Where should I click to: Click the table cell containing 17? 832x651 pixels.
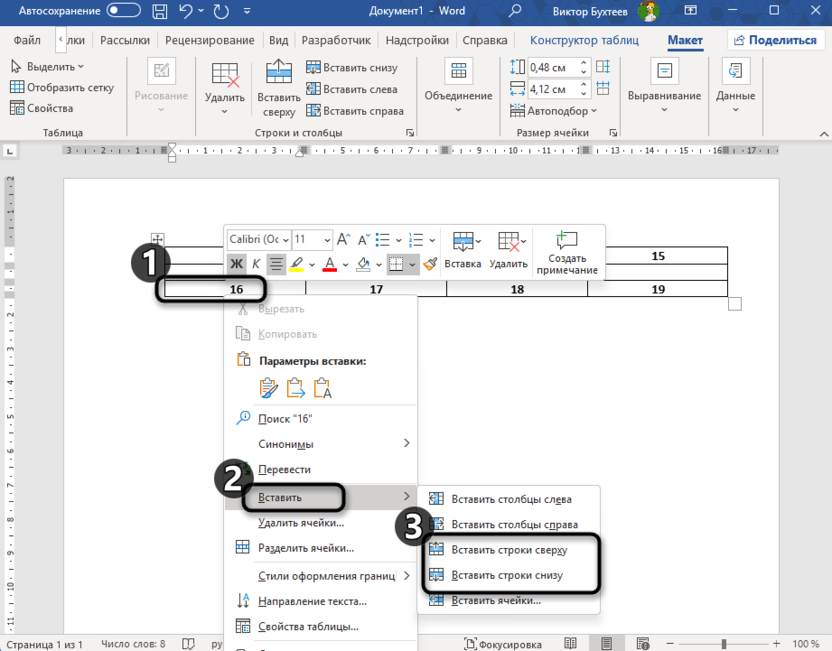(376, 289)
